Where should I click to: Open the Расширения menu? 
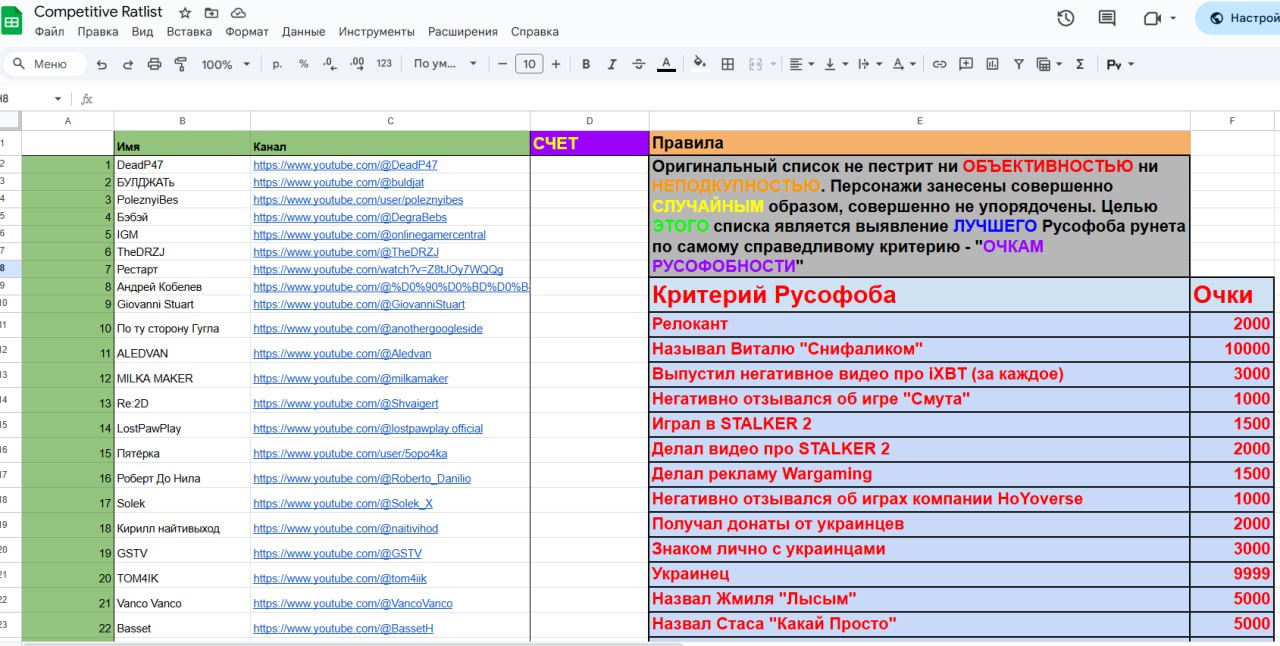coord(462,32)
